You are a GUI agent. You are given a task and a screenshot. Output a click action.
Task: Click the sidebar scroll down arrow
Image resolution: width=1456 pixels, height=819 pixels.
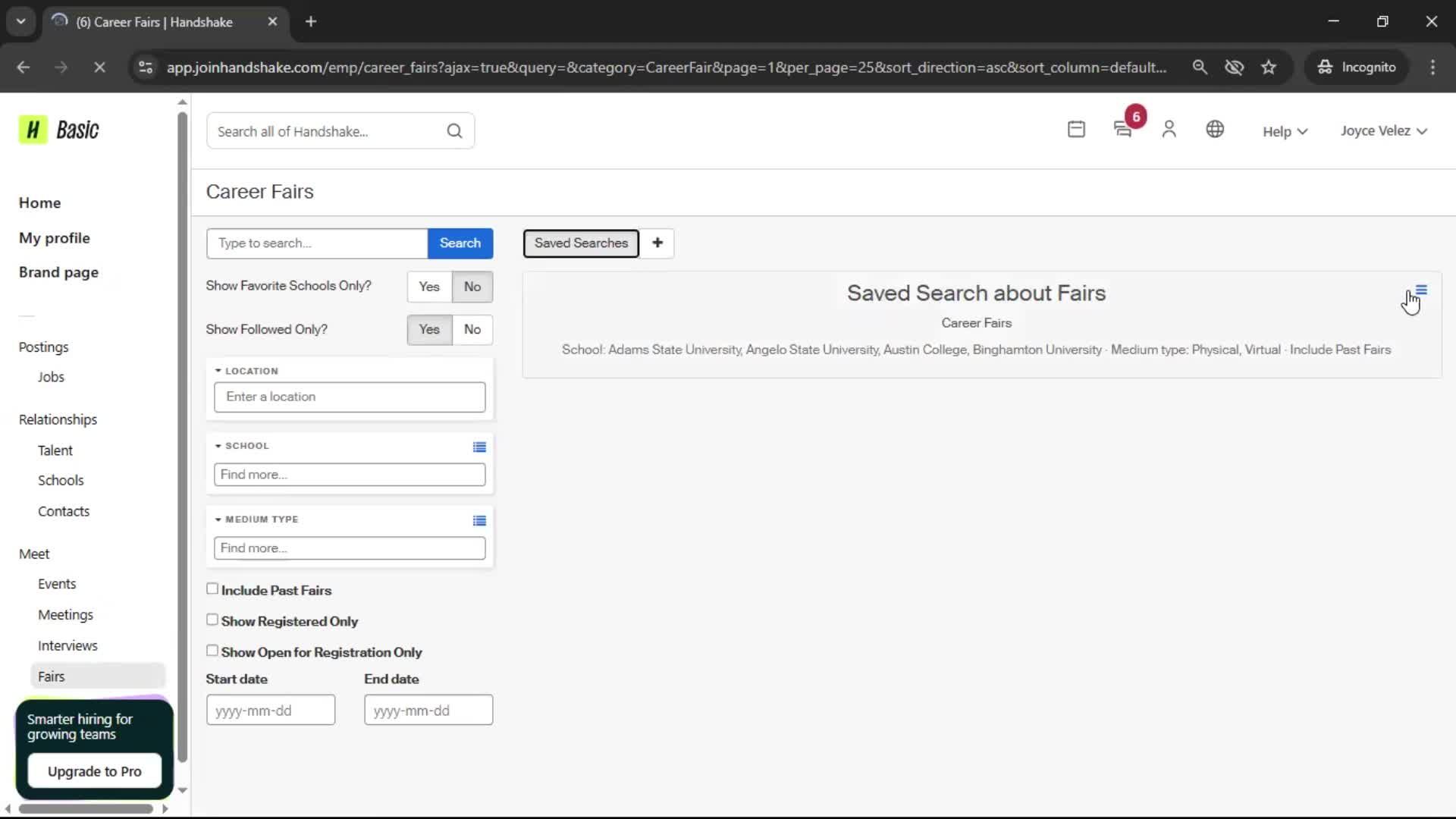(182, 790)
